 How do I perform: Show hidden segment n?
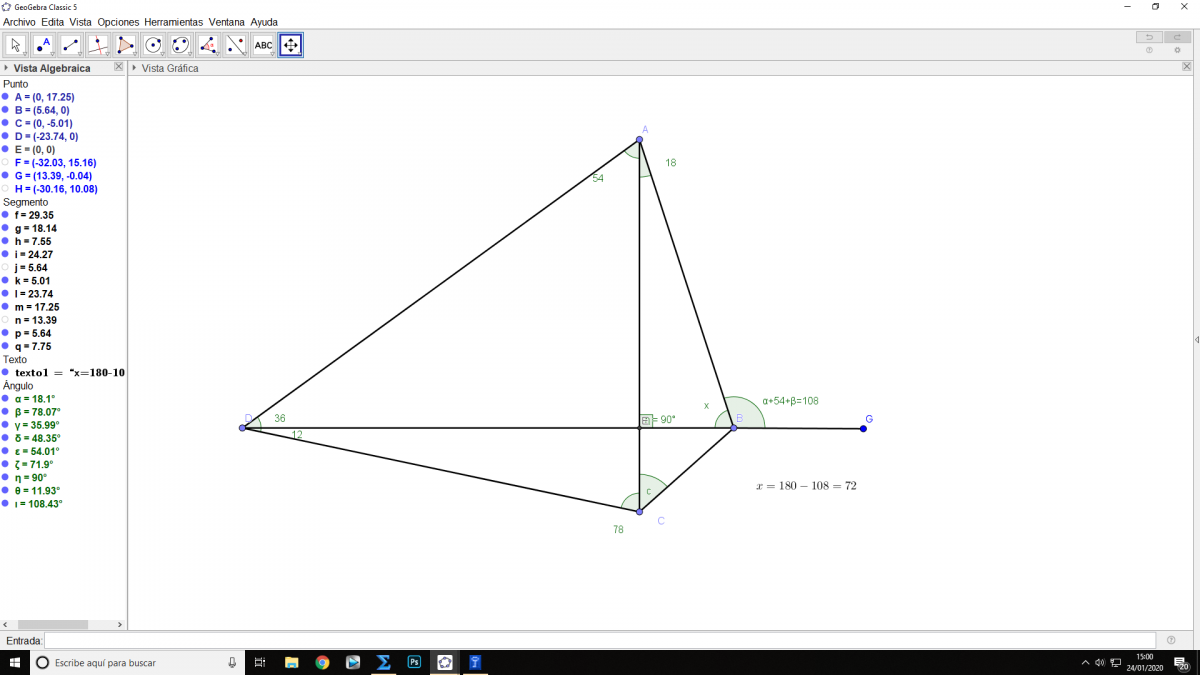pos(5,320)
